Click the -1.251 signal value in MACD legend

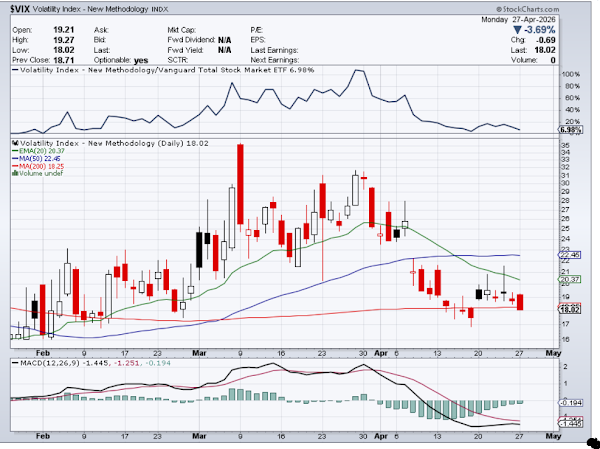tap(124, 363)
